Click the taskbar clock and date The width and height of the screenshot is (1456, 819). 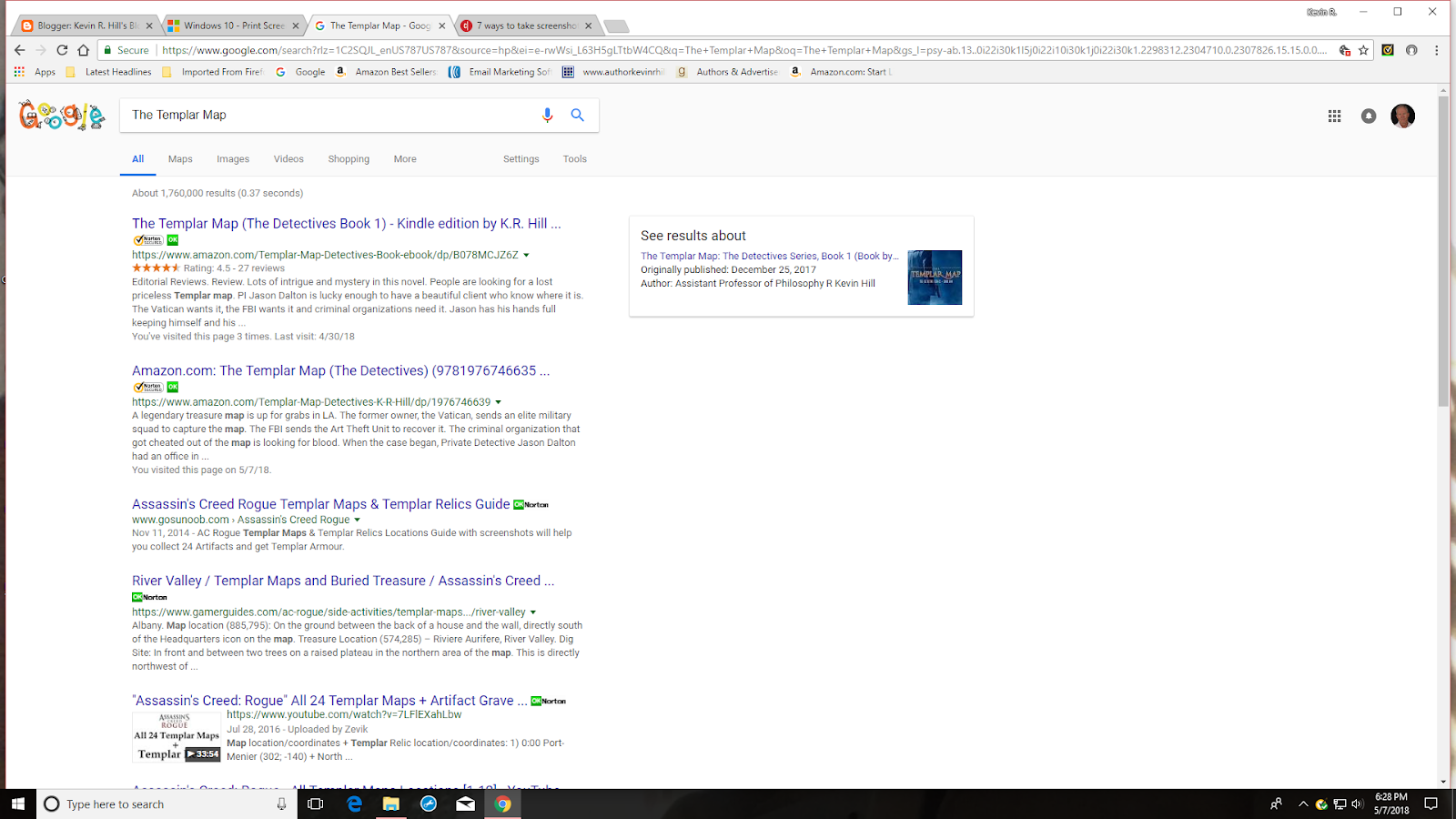1391,804
